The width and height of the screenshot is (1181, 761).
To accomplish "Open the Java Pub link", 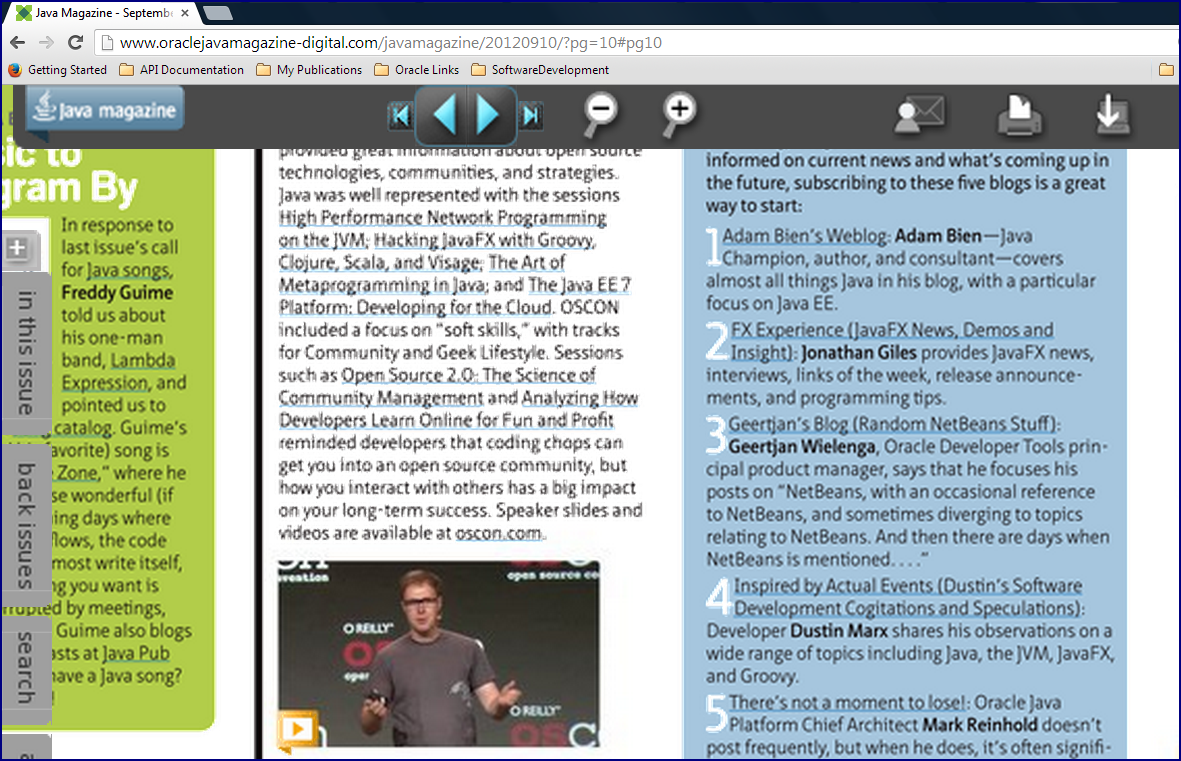I will tap(136, 653).
